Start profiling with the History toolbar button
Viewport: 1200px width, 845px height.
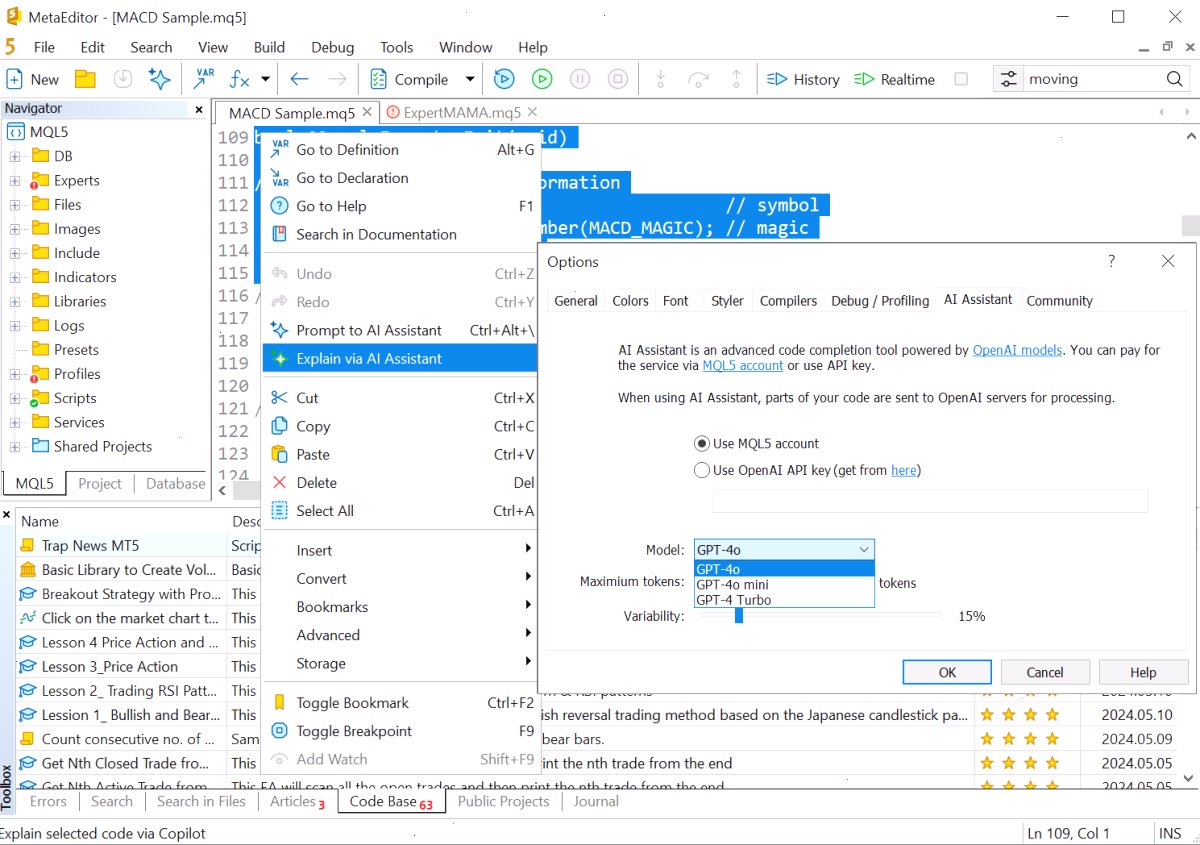click(x=803, y=79)
